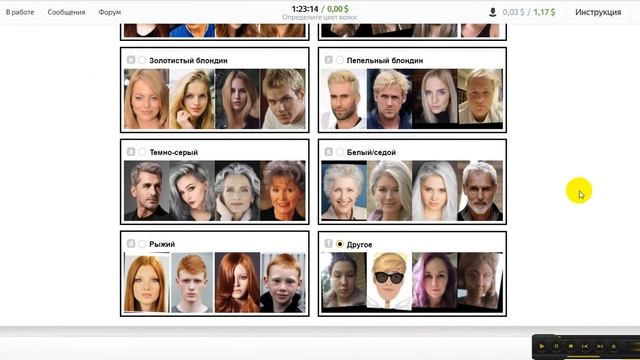640x360 pixels.
Task: Click the smiling elderly woman in Белый/седой
Action: tap(344, 191)
